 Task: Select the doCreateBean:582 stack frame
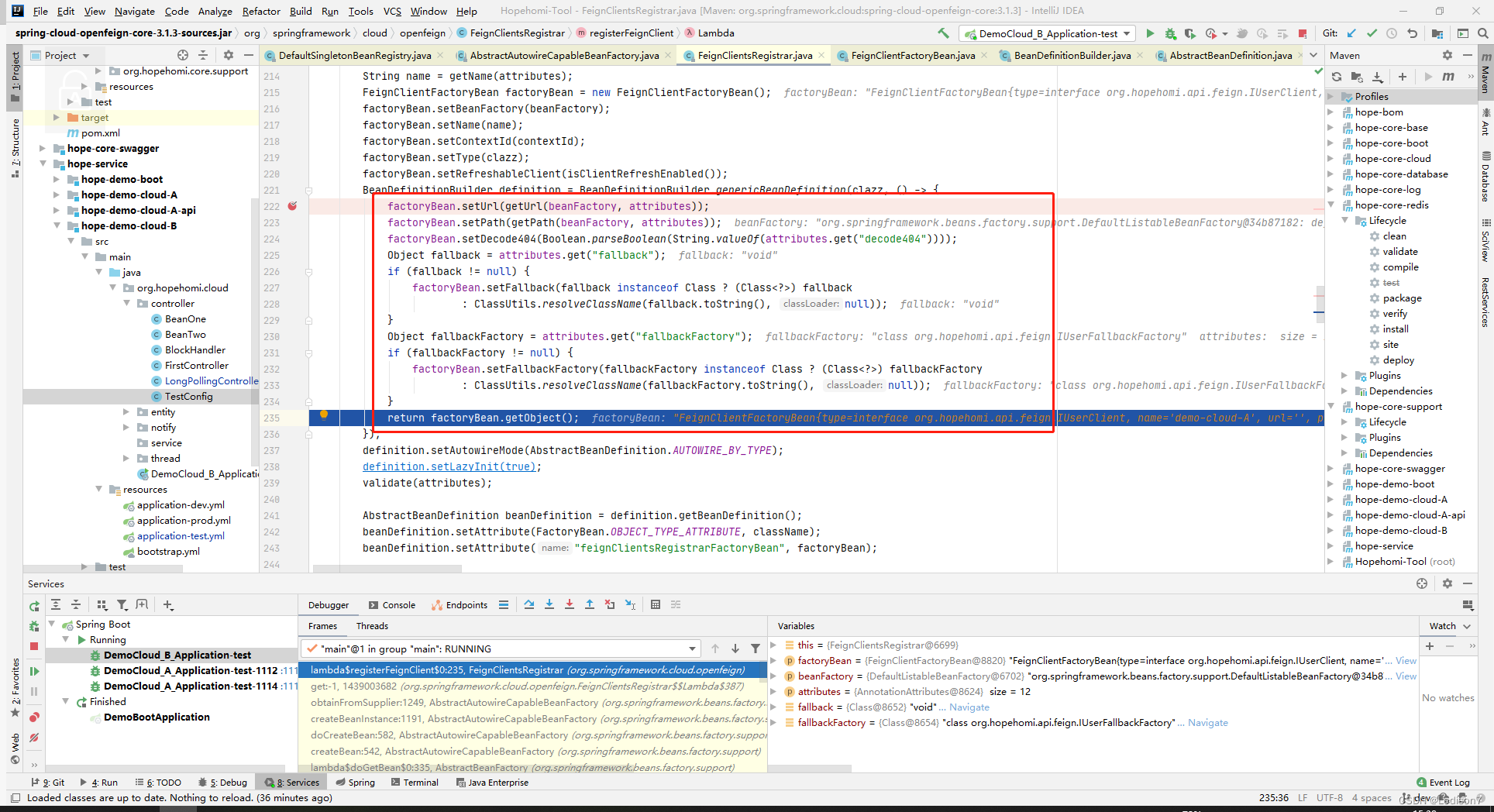point(533,735)
